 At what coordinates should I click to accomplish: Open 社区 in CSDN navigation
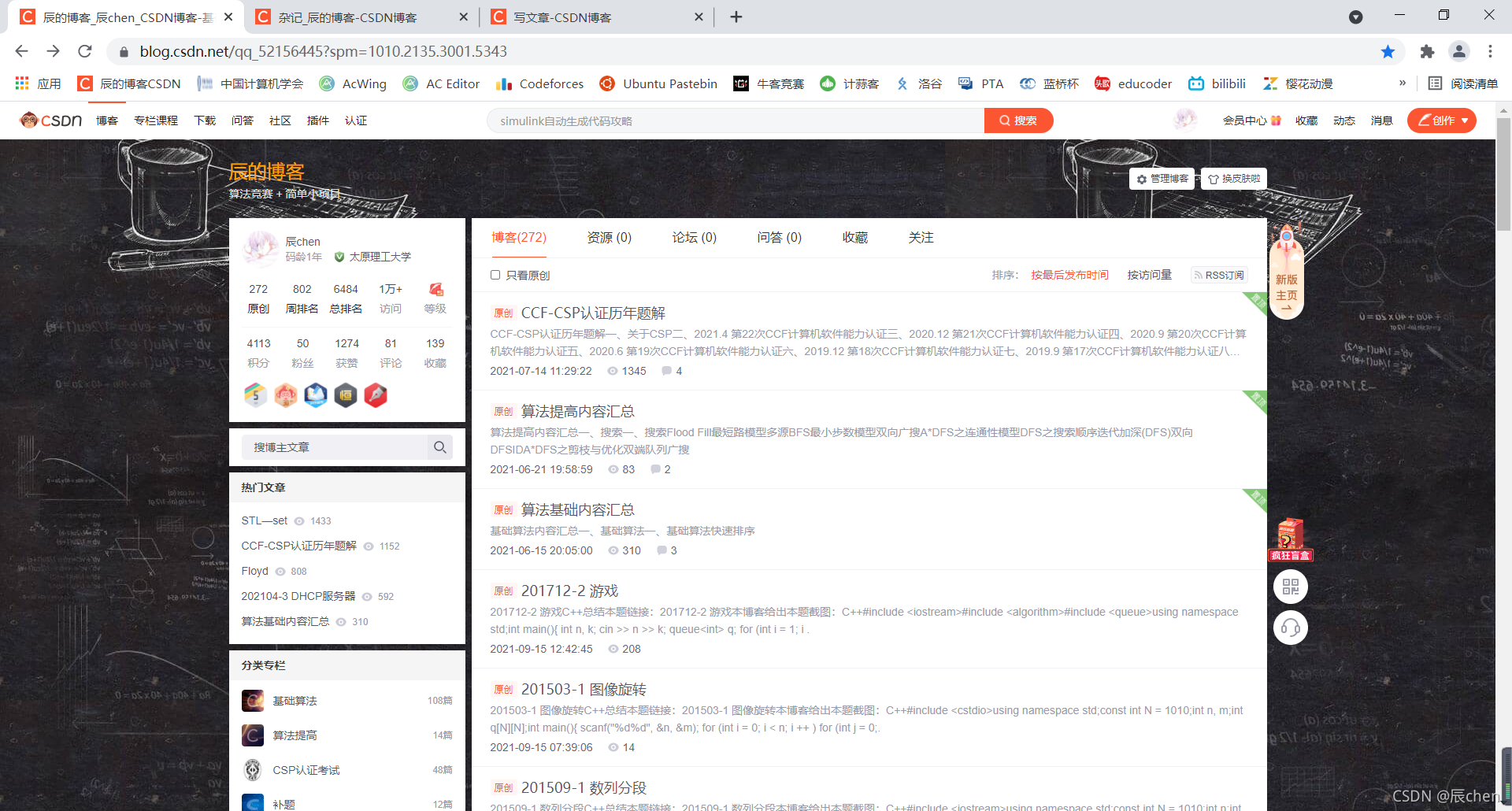280,120
